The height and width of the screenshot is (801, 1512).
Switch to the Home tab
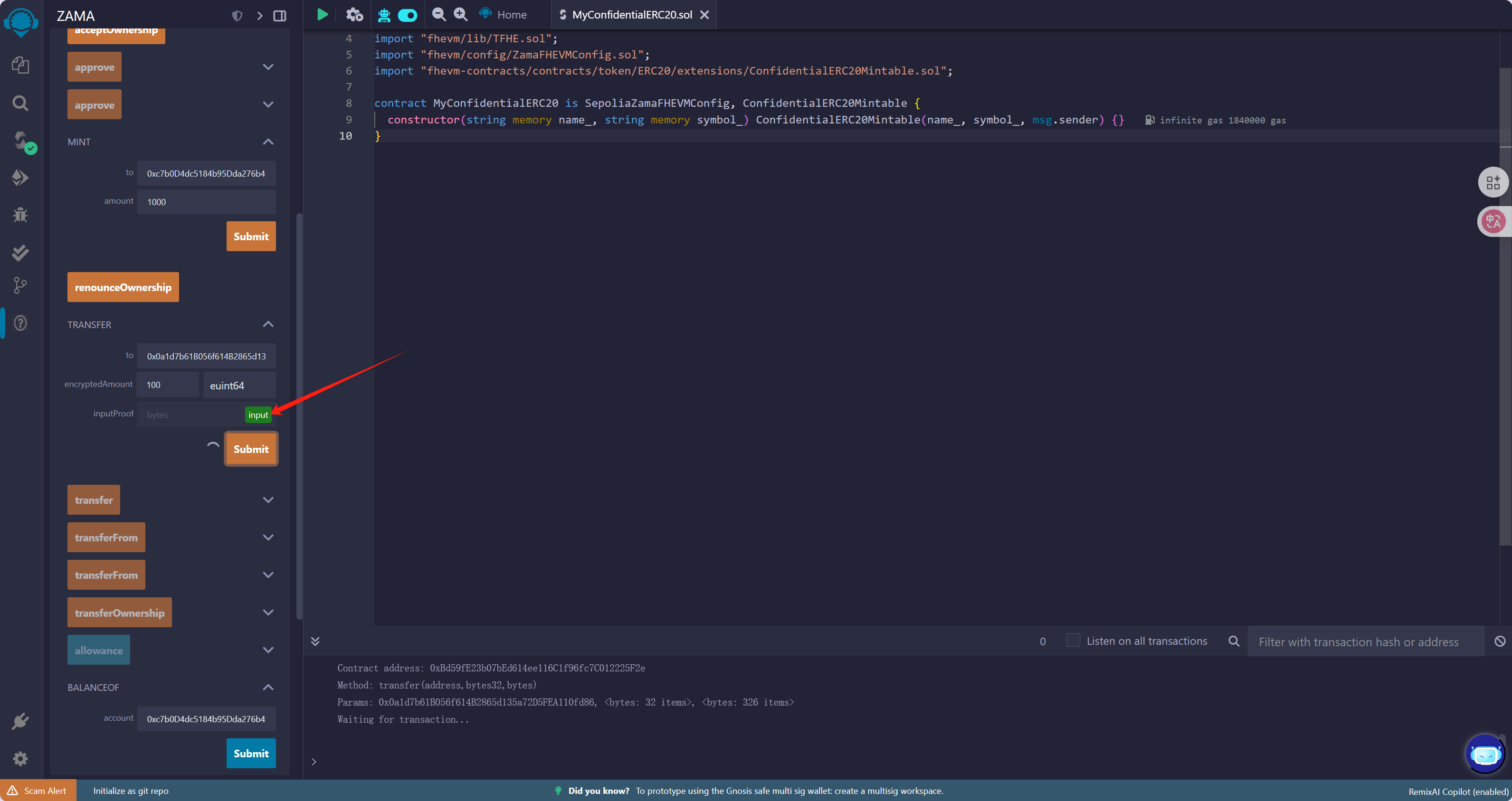(503, 15)
